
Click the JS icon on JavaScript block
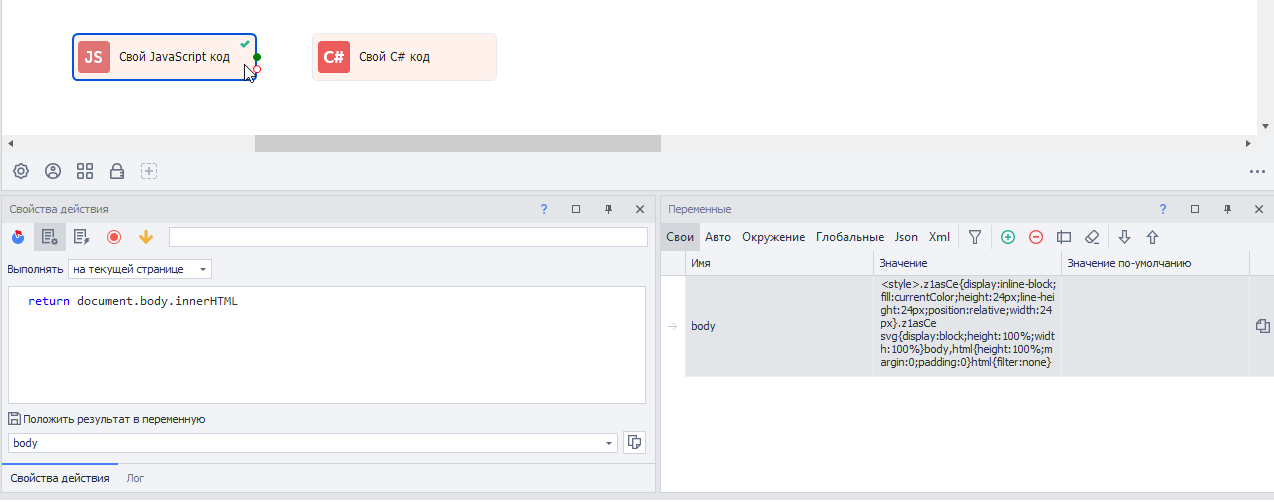tap(93, 57)
